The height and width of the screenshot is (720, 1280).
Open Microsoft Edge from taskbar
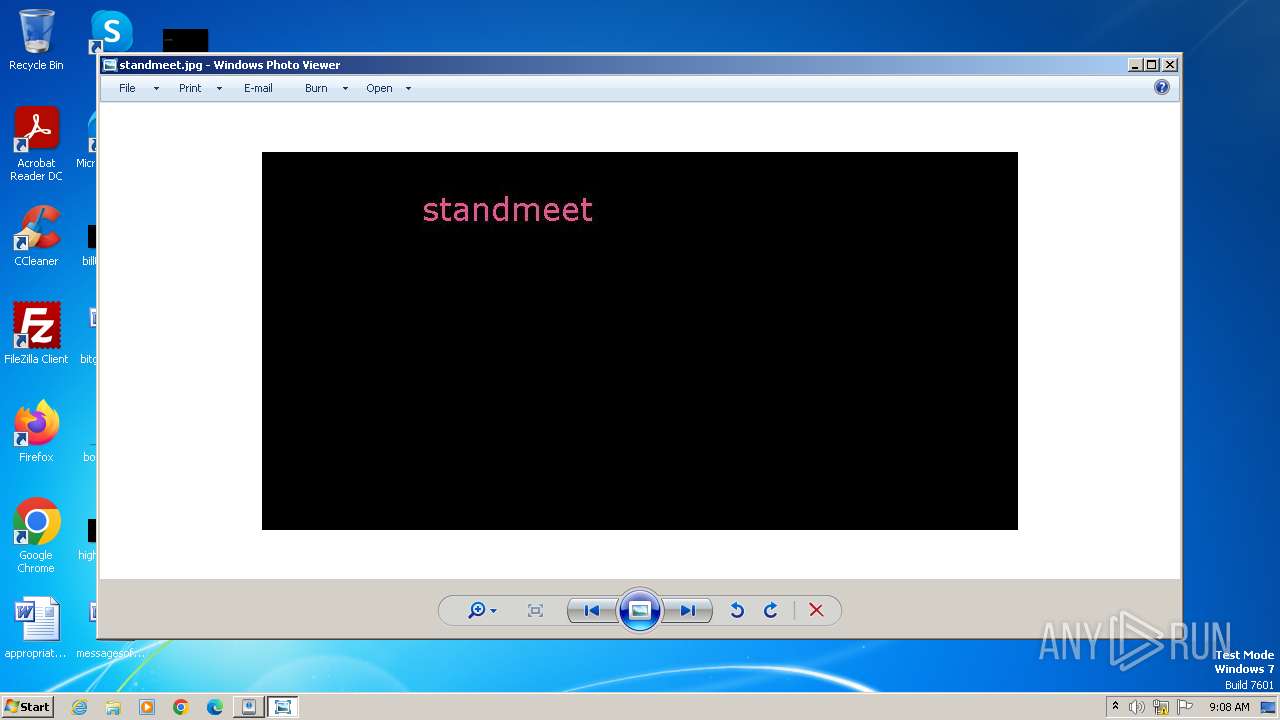tap(215, 707)
